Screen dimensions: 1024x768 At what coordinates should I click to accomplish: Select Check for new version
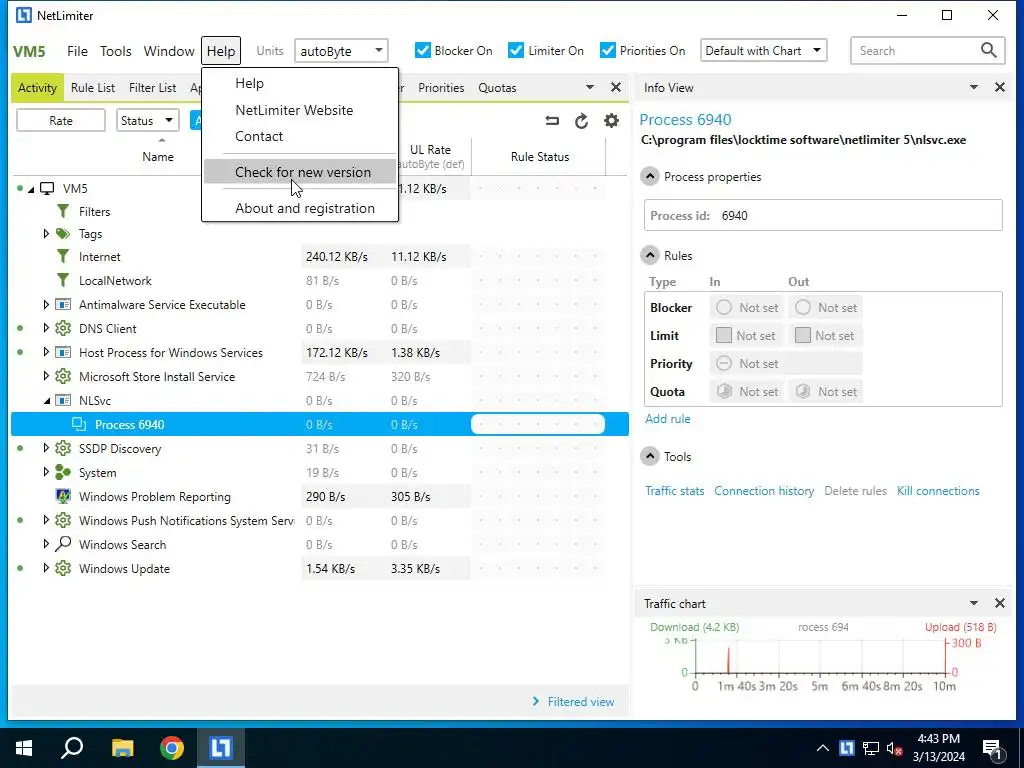[x=300, y=172]
